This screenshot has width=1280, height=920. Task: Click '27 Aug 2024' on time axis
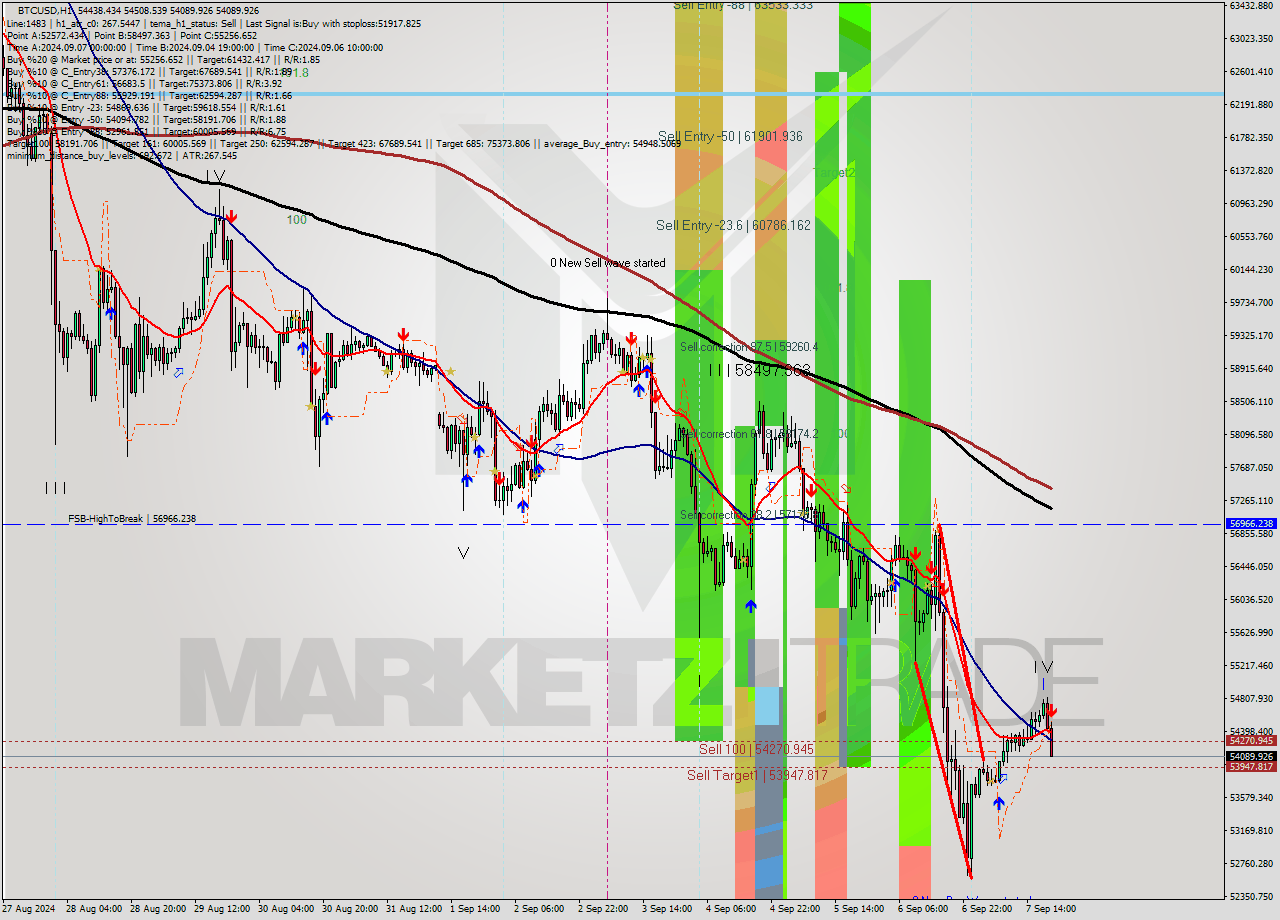[x=29, y=909]
